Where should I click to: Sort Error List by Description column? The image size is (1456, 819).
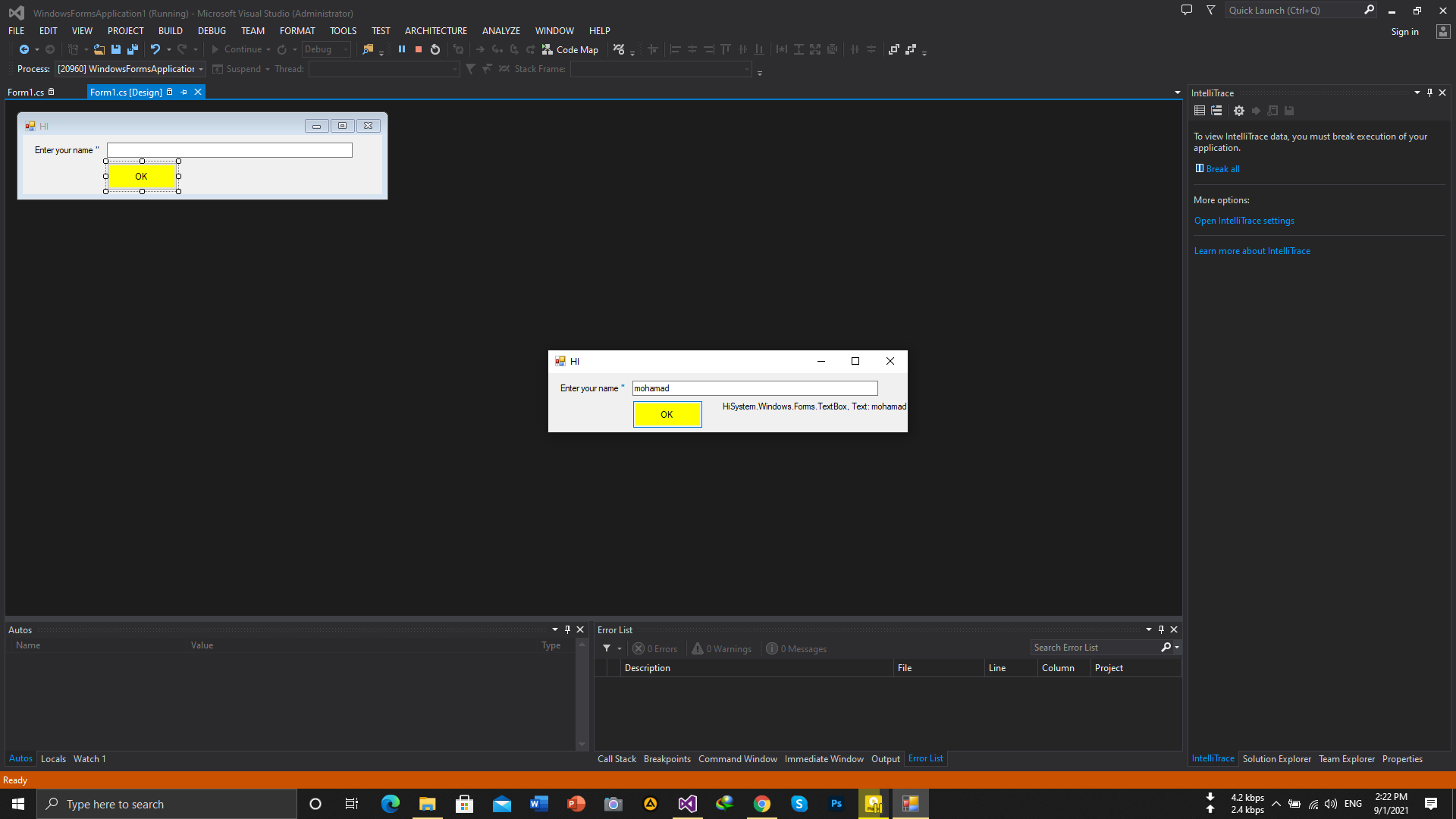click(x=757, y=668)
